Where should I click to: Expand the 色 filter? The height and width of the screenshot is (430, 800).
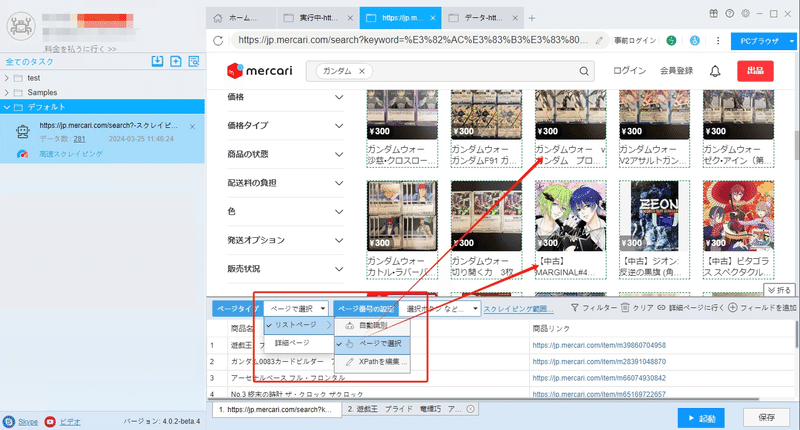click(339, 211)
